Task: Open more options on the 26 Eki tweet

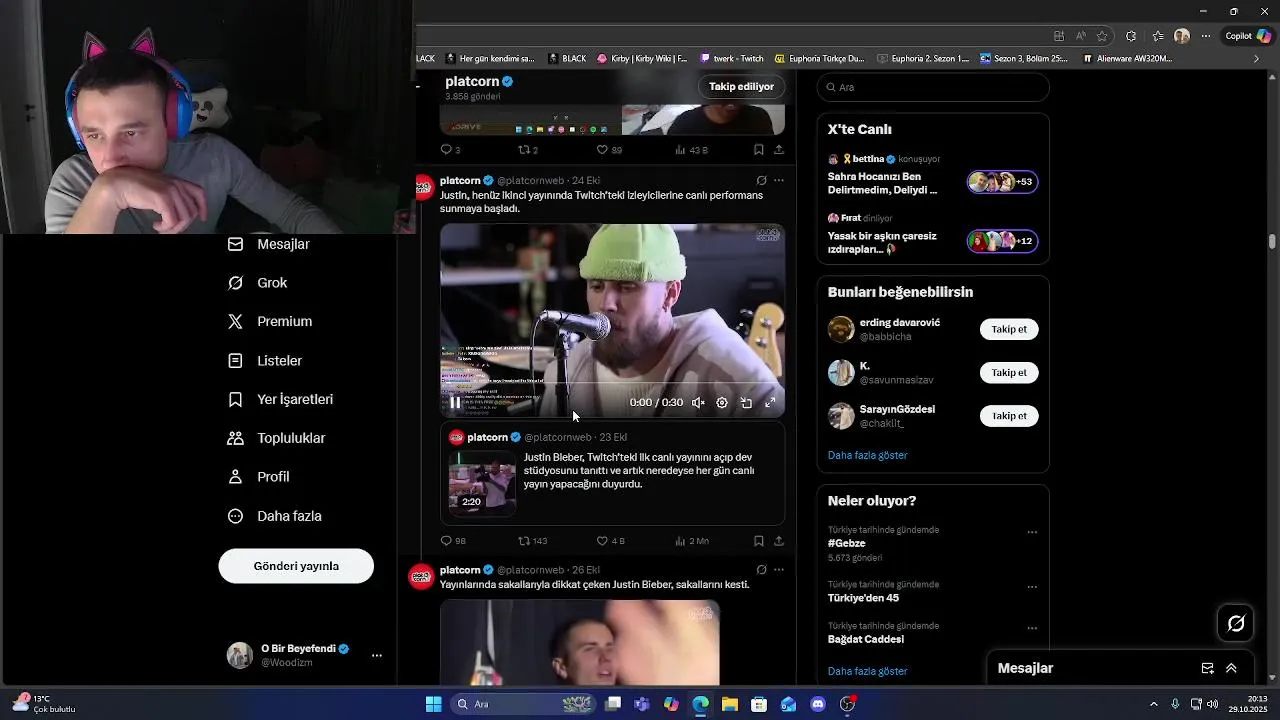Action: (779, 570)
